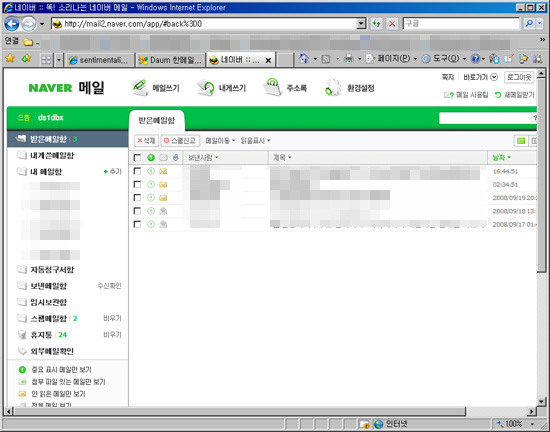The height and width of the screenshot is (432, 550).
Task: Click the 삭제 delete button
Action: (x=146, y=141)
